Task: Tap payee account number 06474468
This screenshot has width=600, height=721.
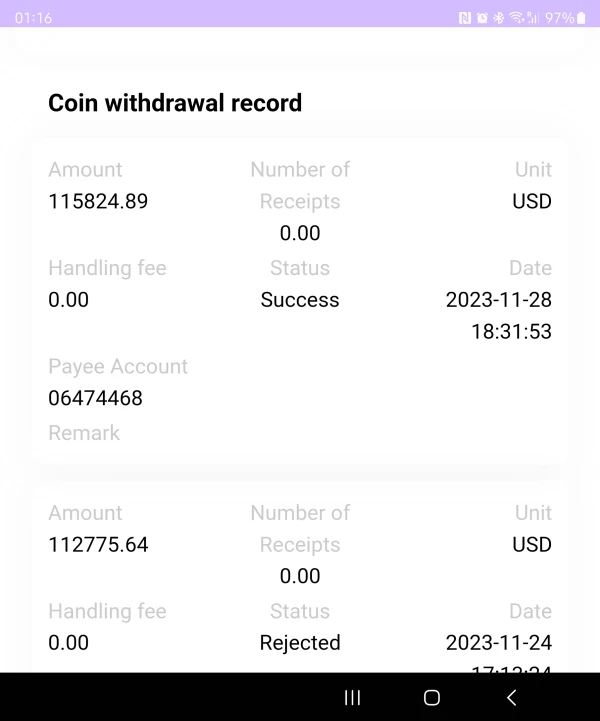Action: 95,398
